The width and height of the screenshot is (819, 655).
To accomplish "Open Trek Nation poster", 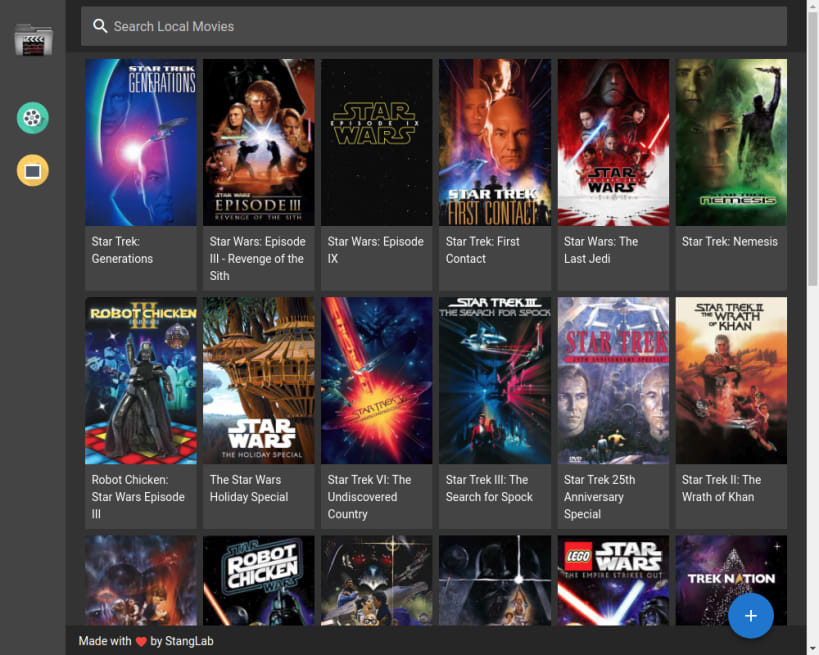I will (x=731, y=580).
